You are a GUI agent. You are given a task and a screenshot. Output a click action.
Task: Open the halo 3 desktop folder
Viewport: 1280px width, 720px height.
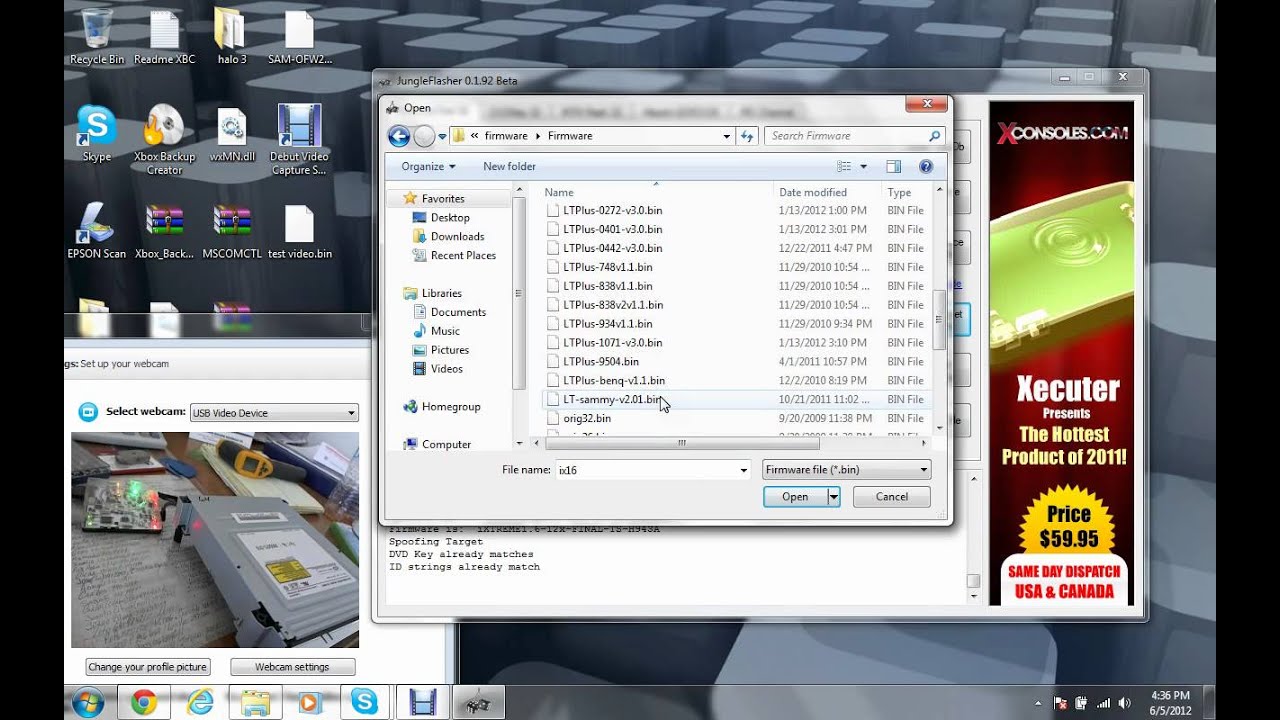232,37
